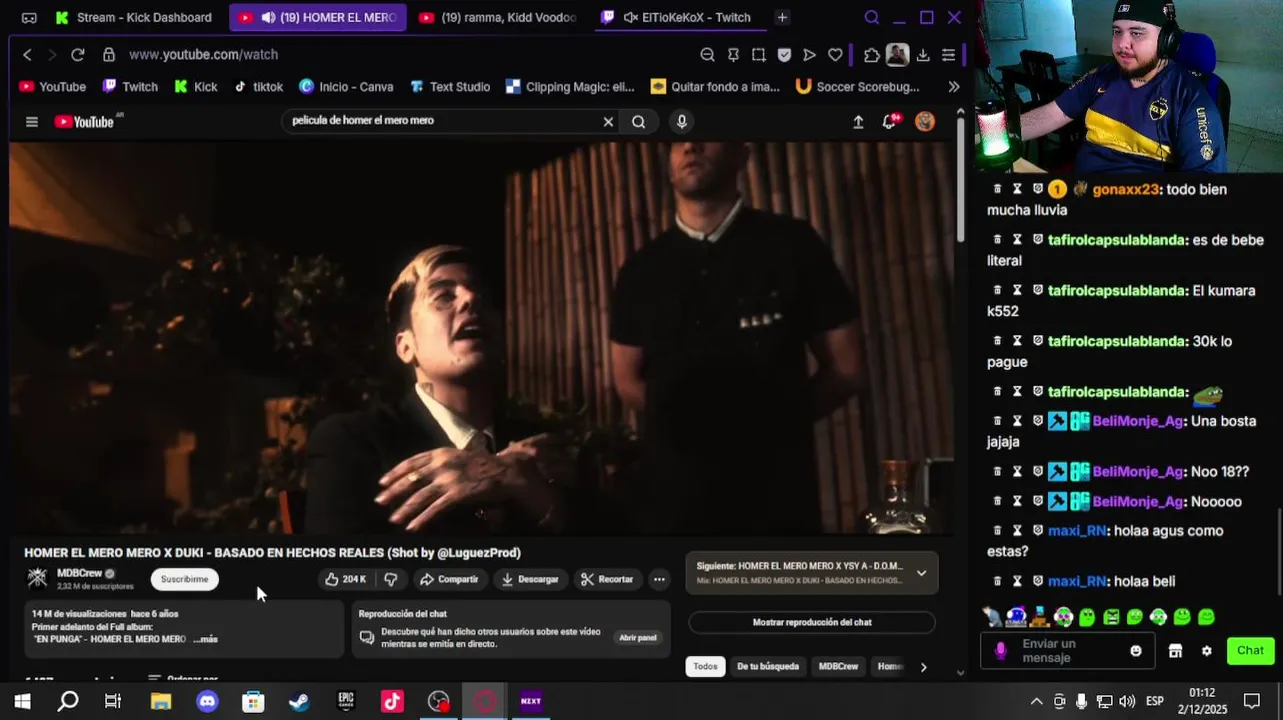
Task: Dislike the video with thumbs down
Action: tap(391, 579)
